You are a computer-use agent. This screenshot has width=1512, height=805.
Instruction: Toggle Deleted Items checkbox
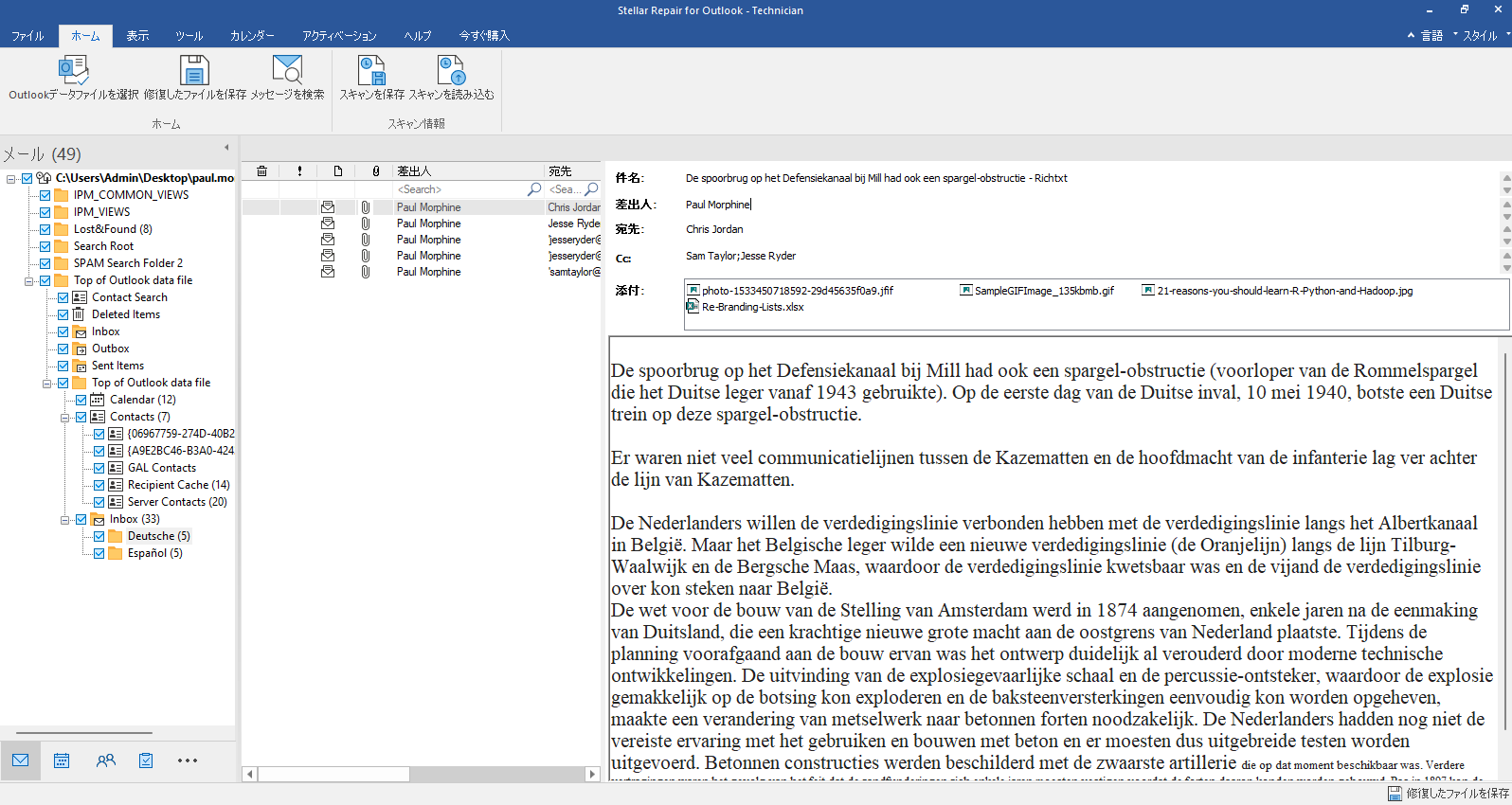[x=63, y=314]
